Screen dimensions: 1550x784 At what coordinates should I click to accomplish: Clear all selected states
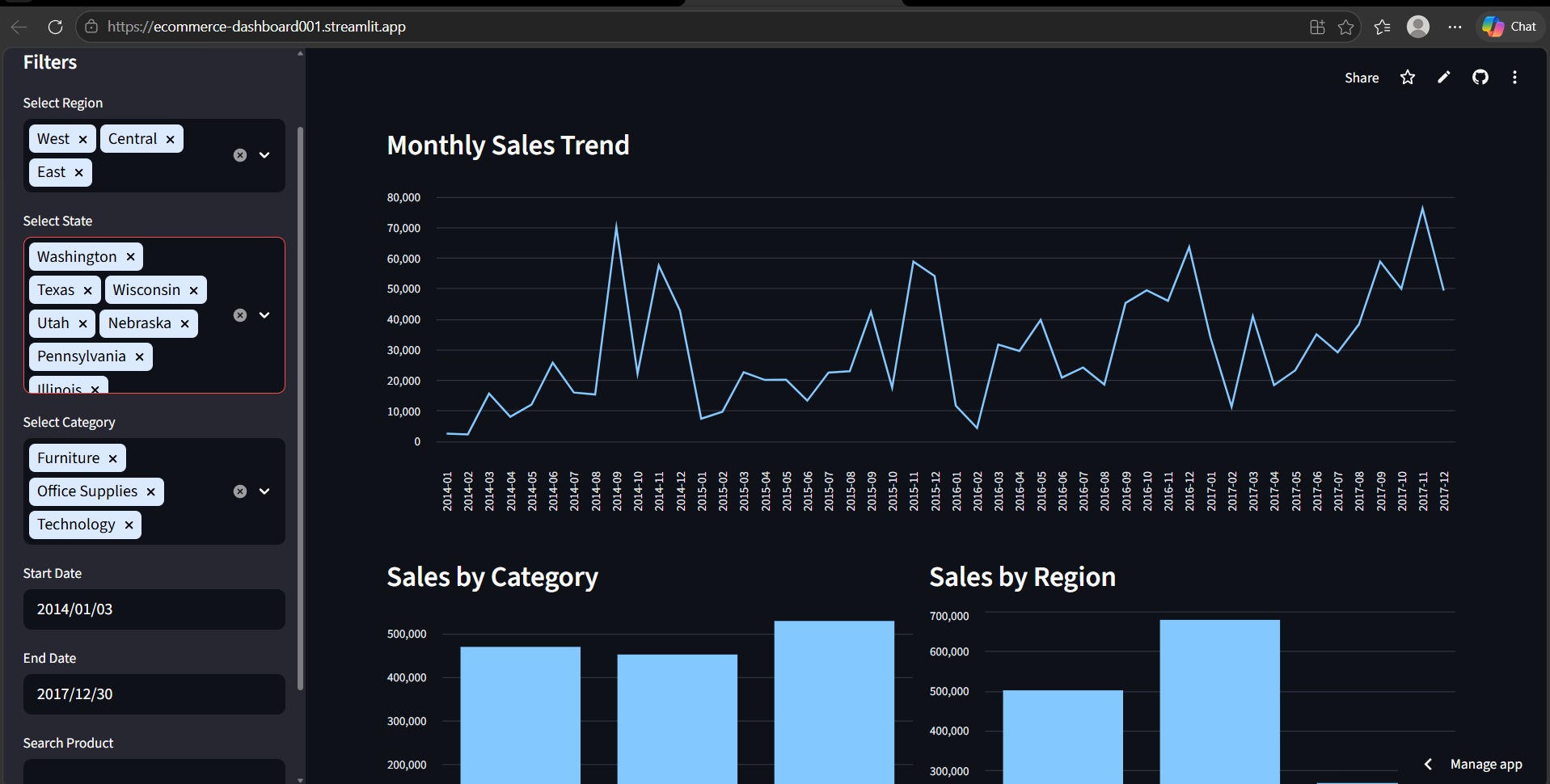[240, 315]
